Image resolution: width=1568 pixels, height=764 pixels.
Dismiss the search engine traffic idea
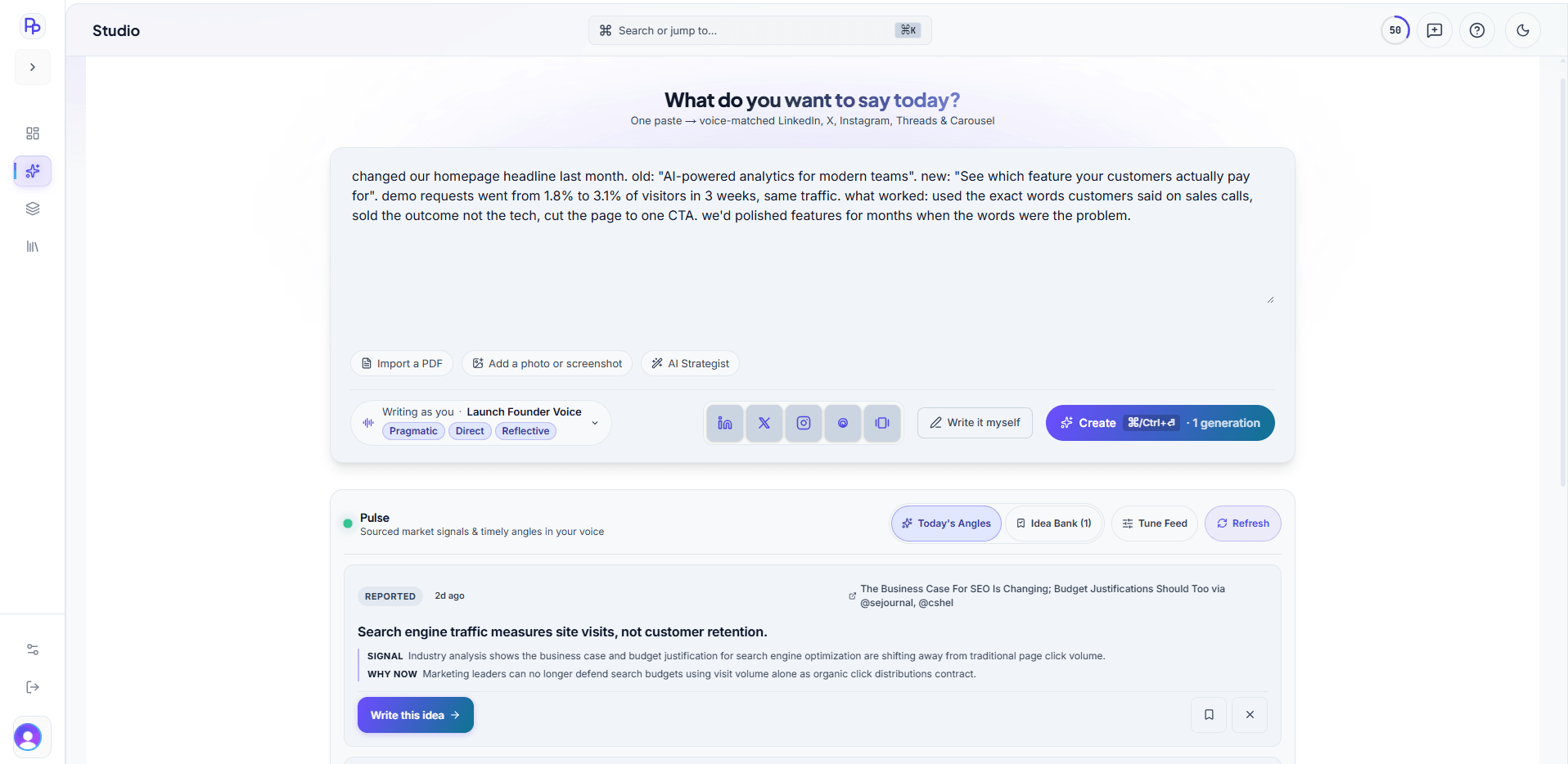click(1250, 715)
